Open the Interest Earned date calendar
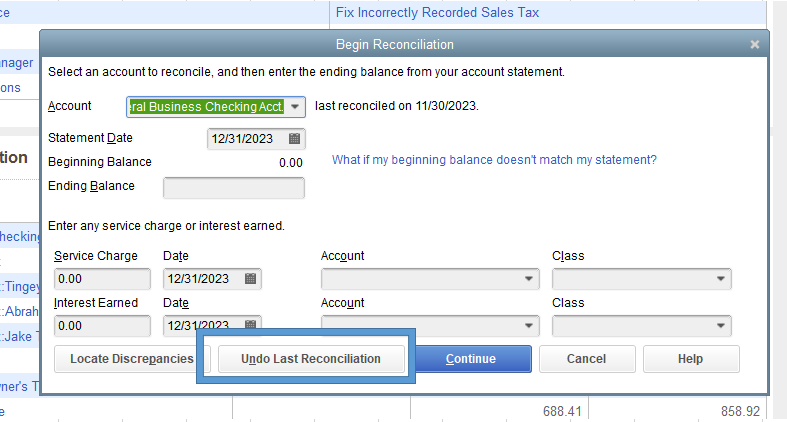This screenshot has height=422, width=787. [x=250, y=325]
